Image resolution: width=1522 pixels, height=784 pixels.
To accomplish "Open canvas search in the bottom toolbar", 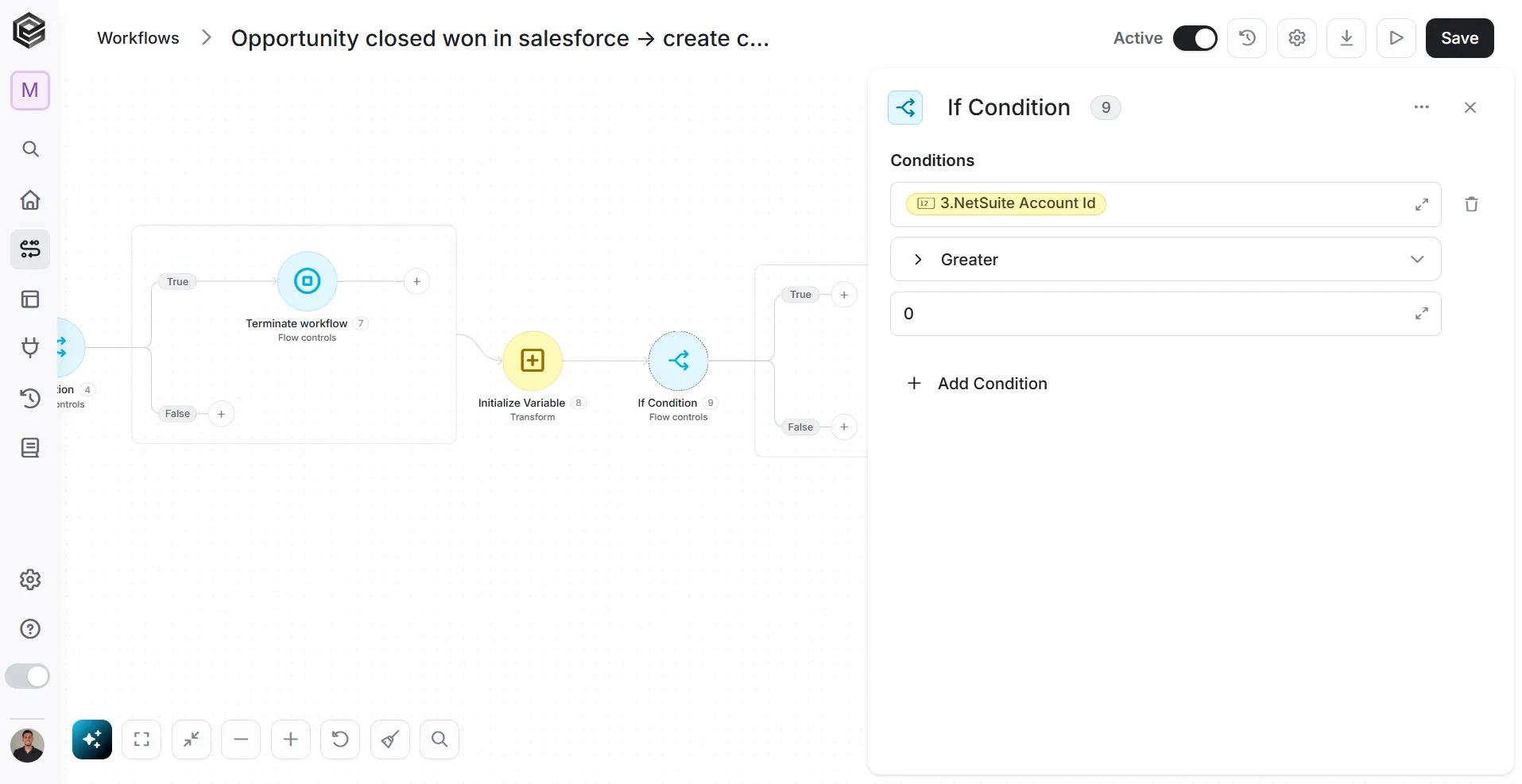I will tap(440, 740).
